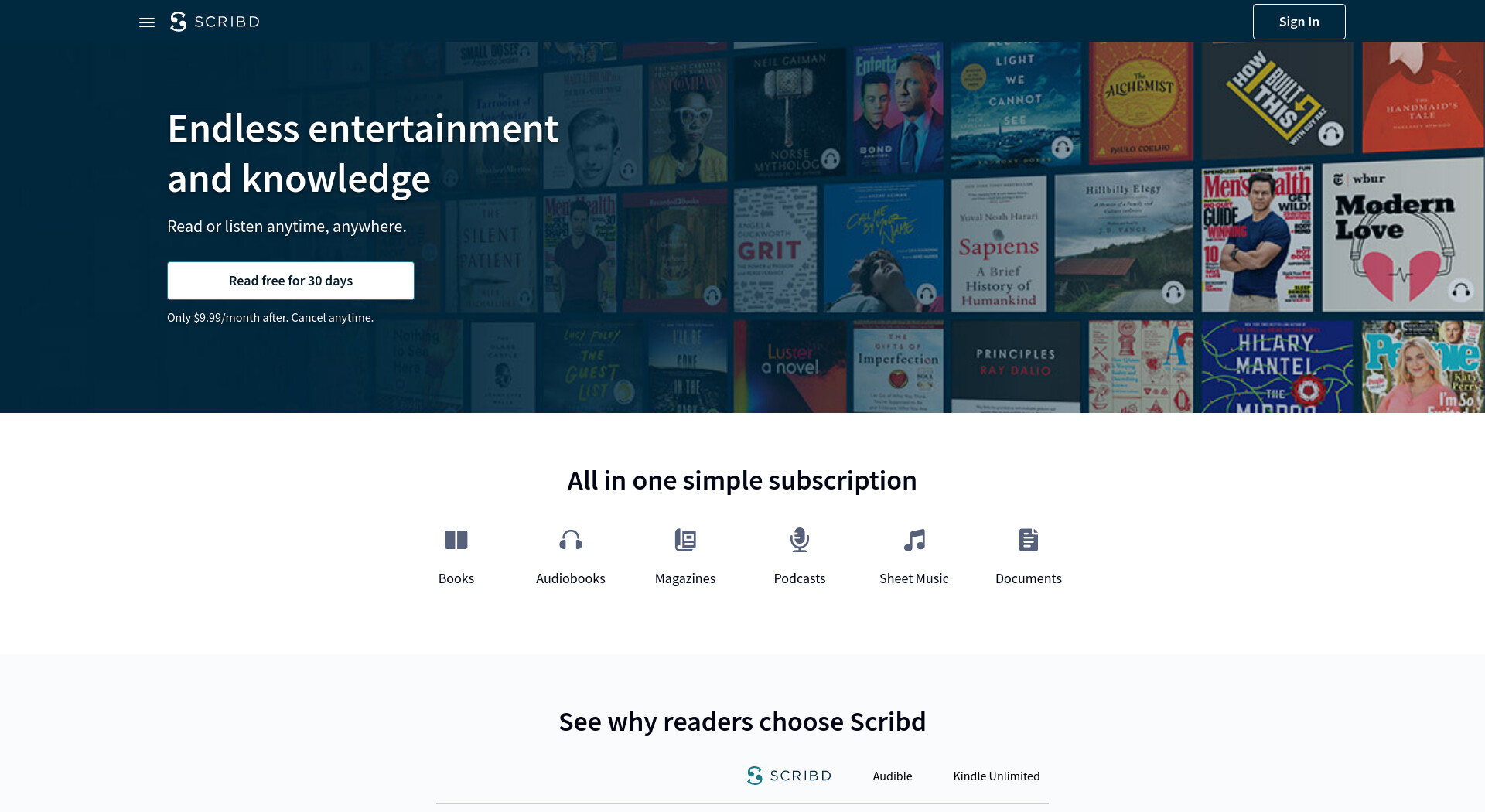Click the People magazine cover
Screen dimensions: 1485x812
point(1423,367)
